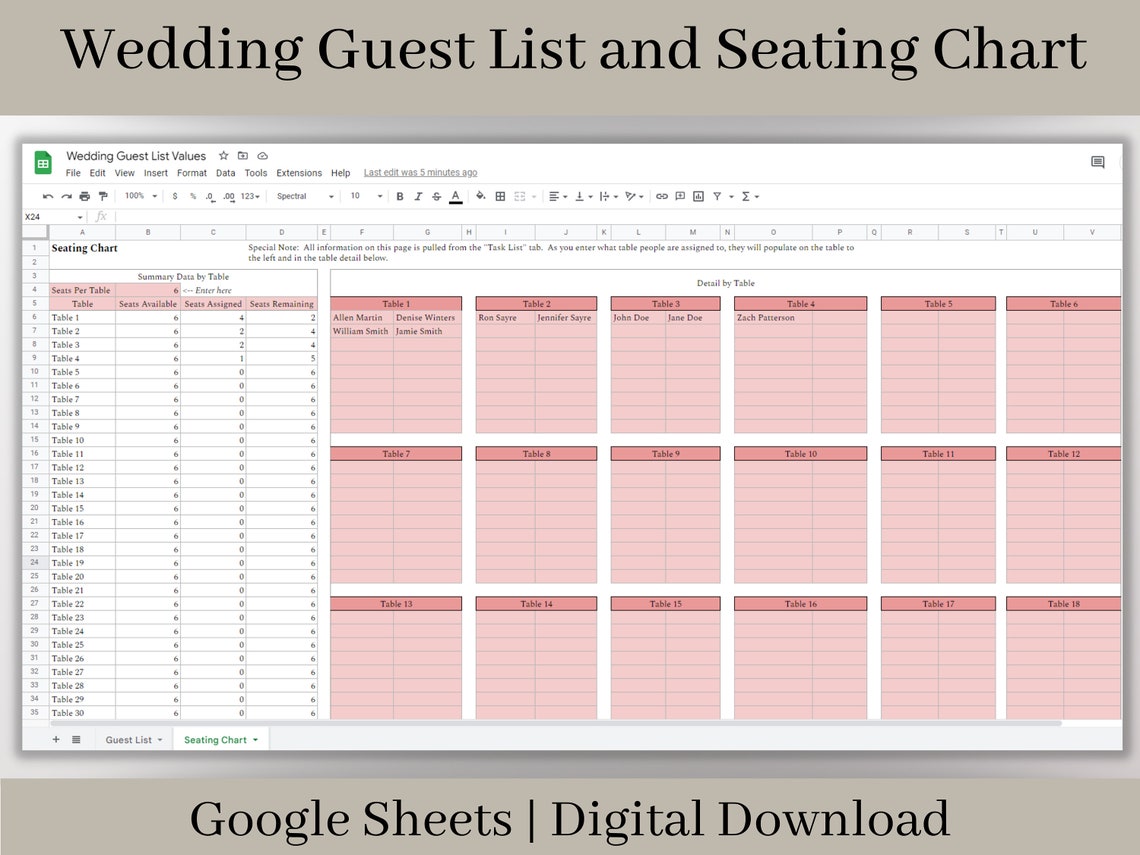Create a filter using the funnel icon
Image resolution: width=1140 pixels, height=855 pixels.
coord(718,196)
